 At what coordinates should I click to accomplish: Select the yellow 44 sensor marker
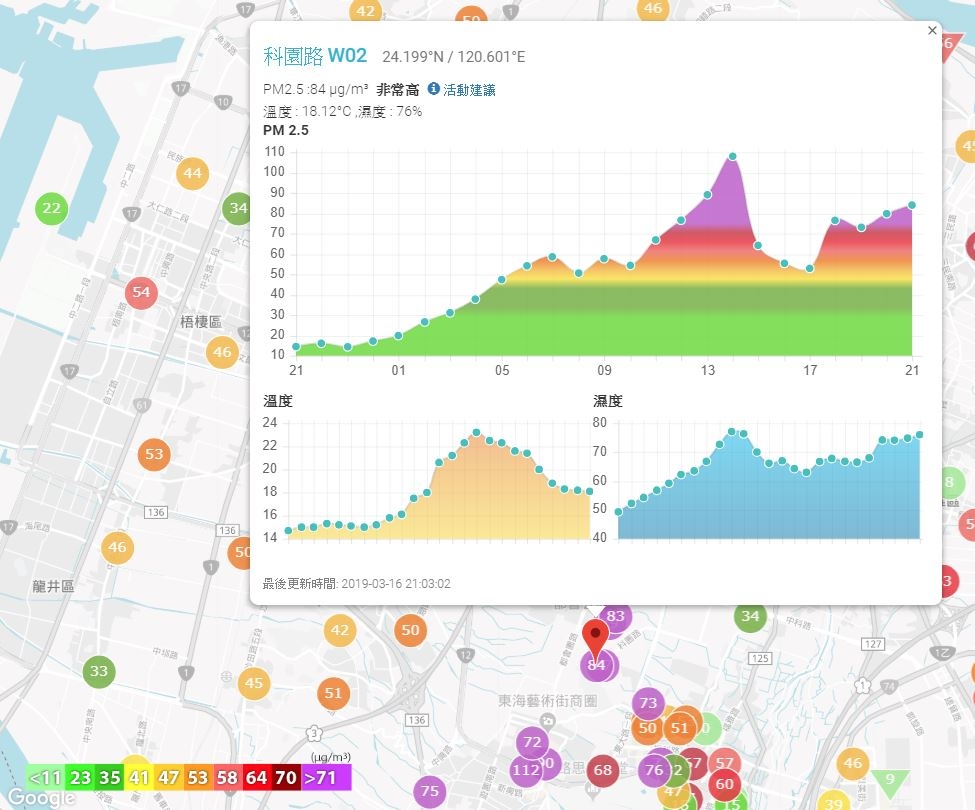point(192,173)
